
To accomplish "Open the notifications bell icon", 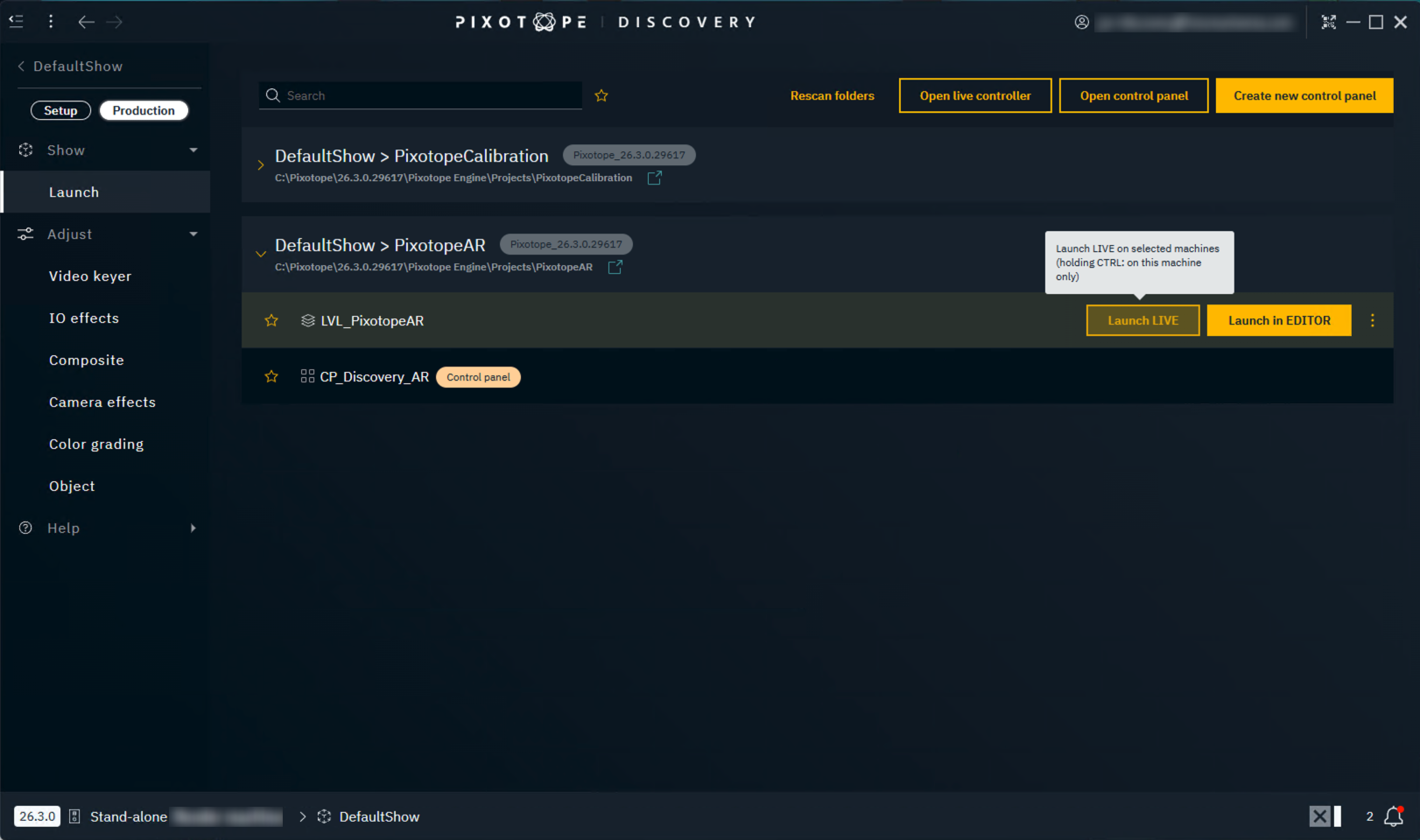I will pyautogui.click(x=1393, y=816).
